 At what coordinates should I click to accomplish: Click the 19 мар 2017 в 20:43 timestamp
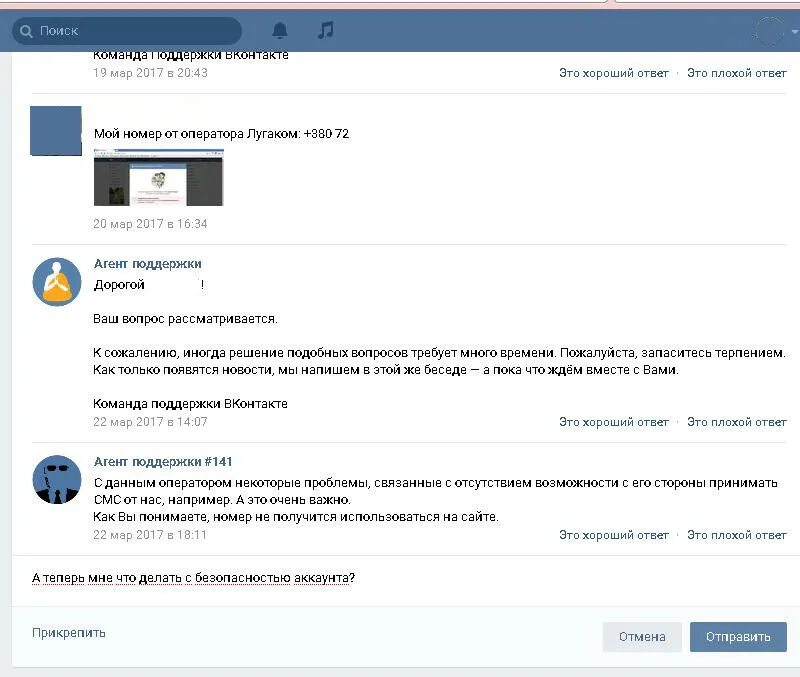[150, 73]
